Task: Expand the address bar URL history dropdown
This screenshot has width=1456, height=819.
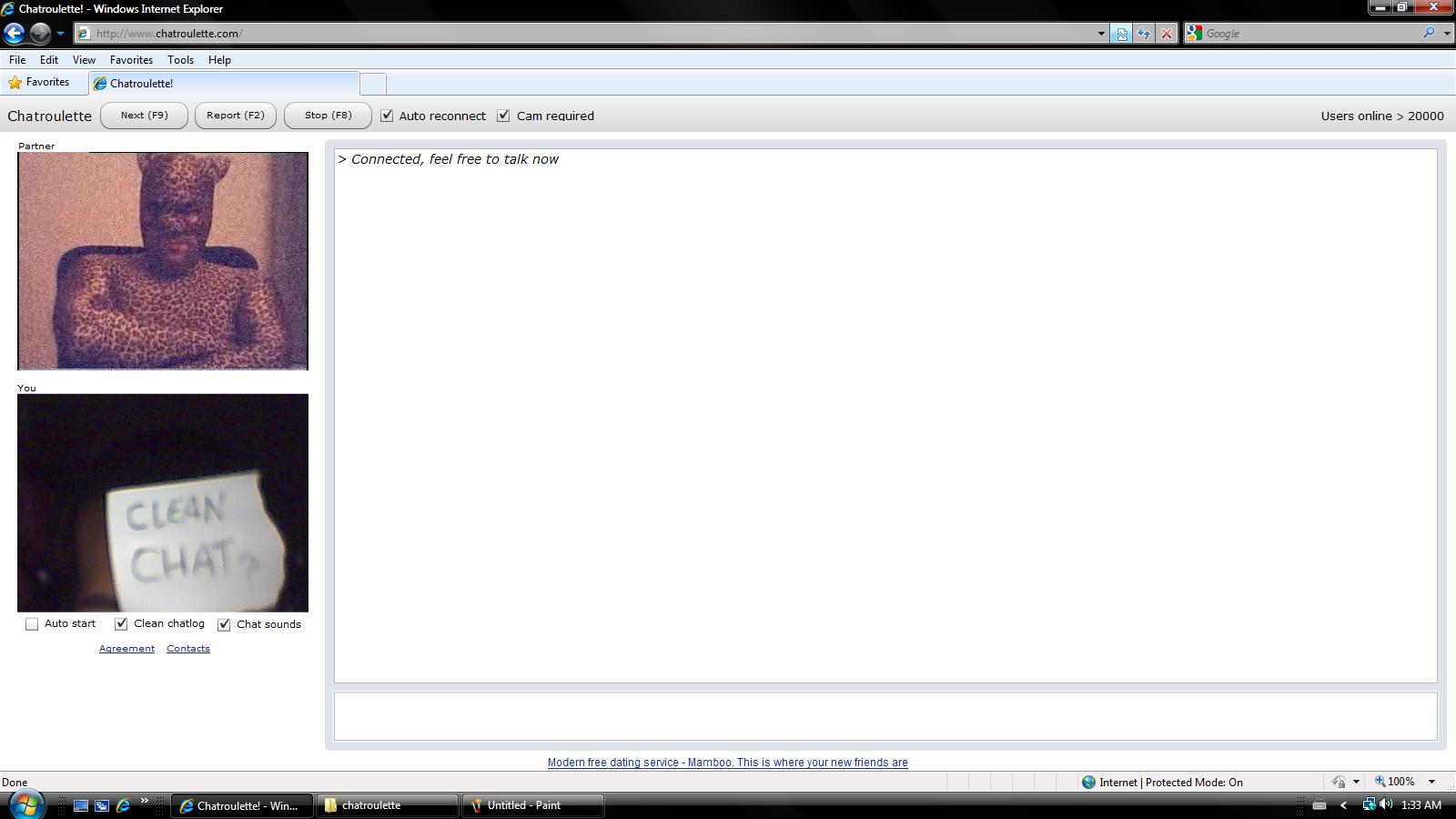Action: 1100,34
